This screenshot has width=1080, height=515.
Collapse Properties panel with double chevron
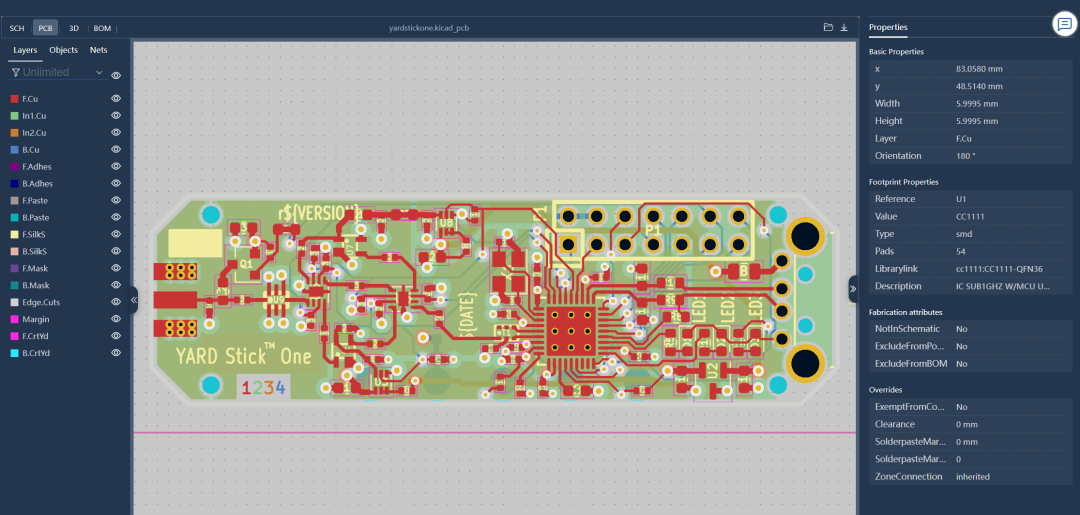pyautogui.click(x=853, y=288)
